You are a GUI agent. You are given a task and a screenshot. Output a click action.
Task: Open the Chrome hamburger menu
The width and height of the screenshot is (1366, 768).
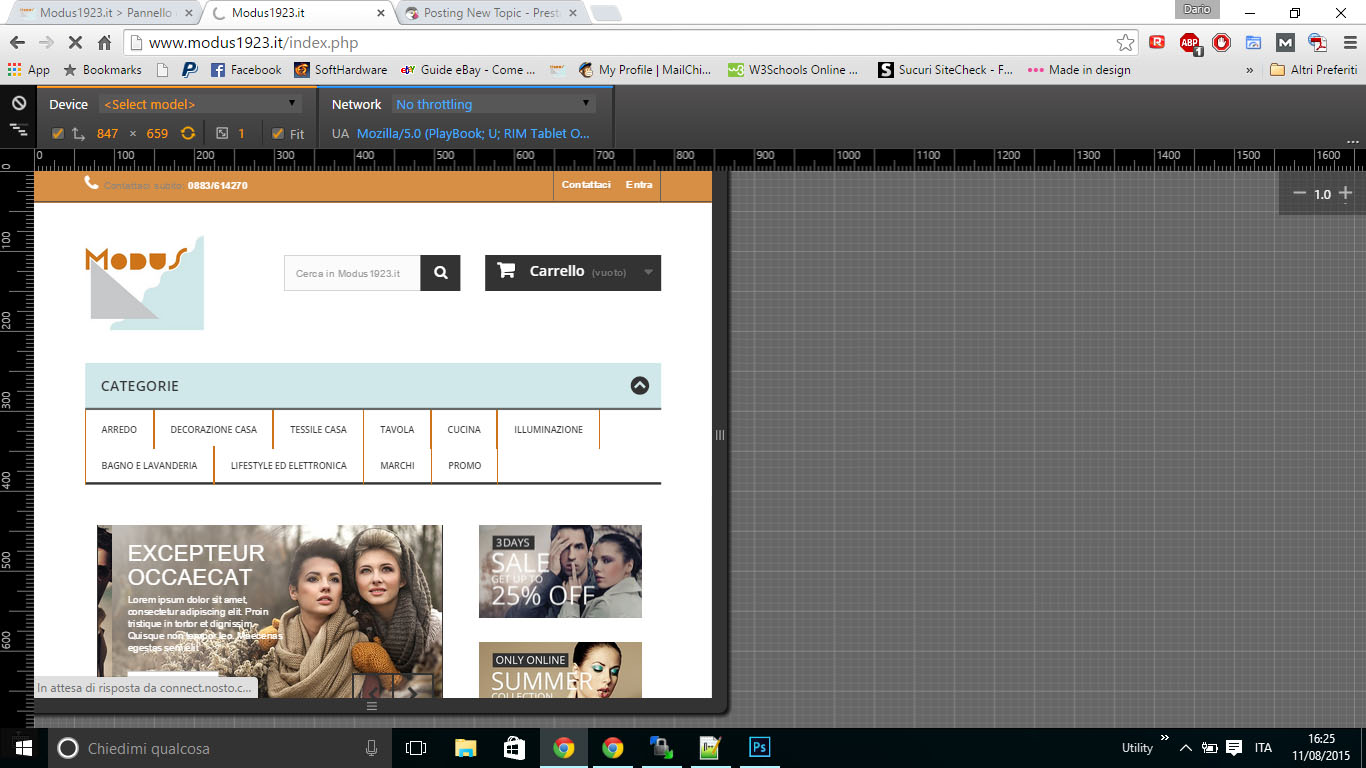1349,43
